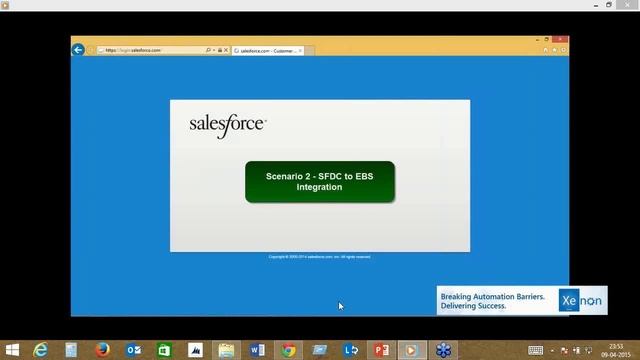Image resolution: width=640 pixels, height=360 pixels.
Task: Select the salesforce.com - Customer tab
Action: [267, 51]
